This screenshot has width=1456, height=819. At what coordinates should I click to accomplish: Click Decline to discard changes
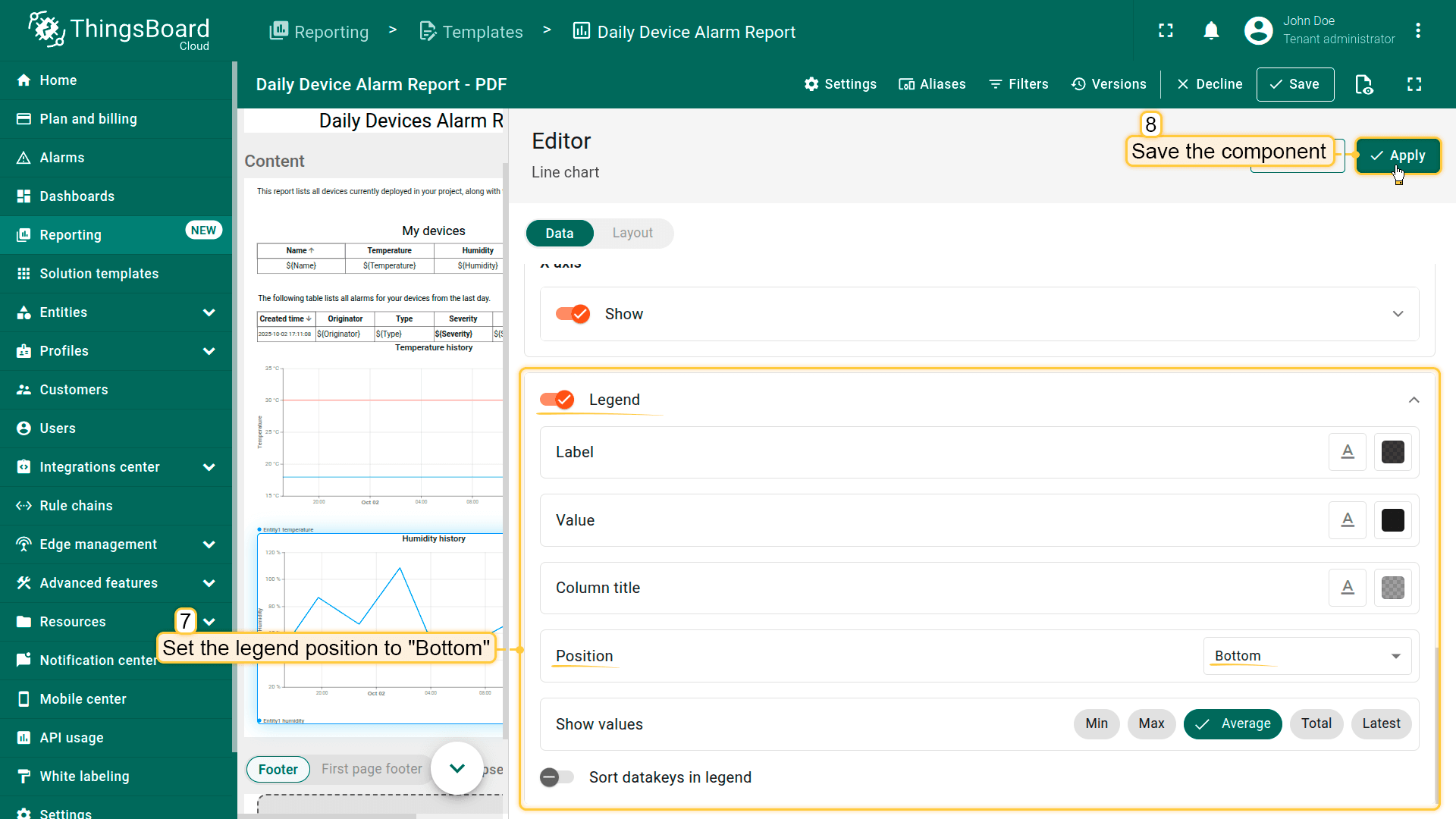pos(1209,84)
